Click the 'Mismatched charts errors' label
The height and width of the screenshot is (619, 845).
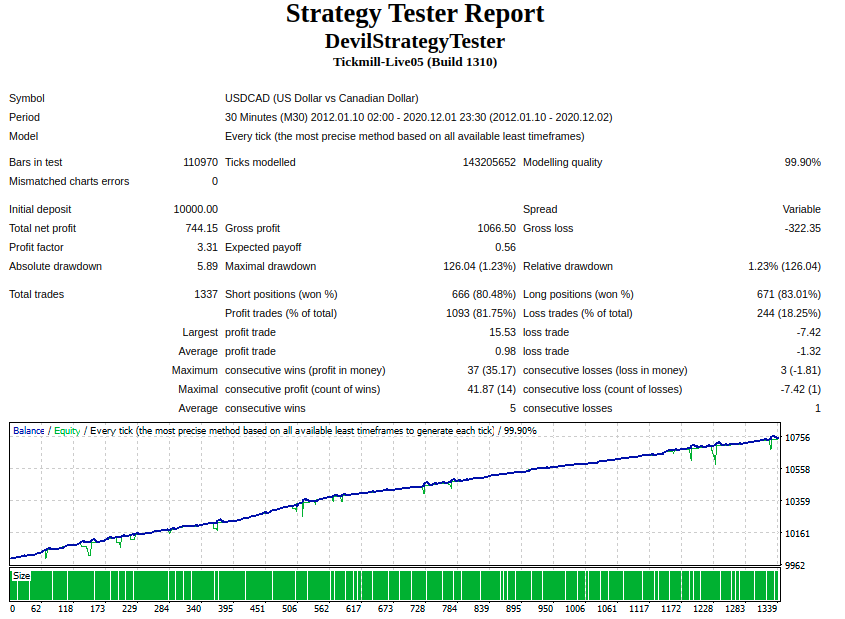(x=69, y=181)
